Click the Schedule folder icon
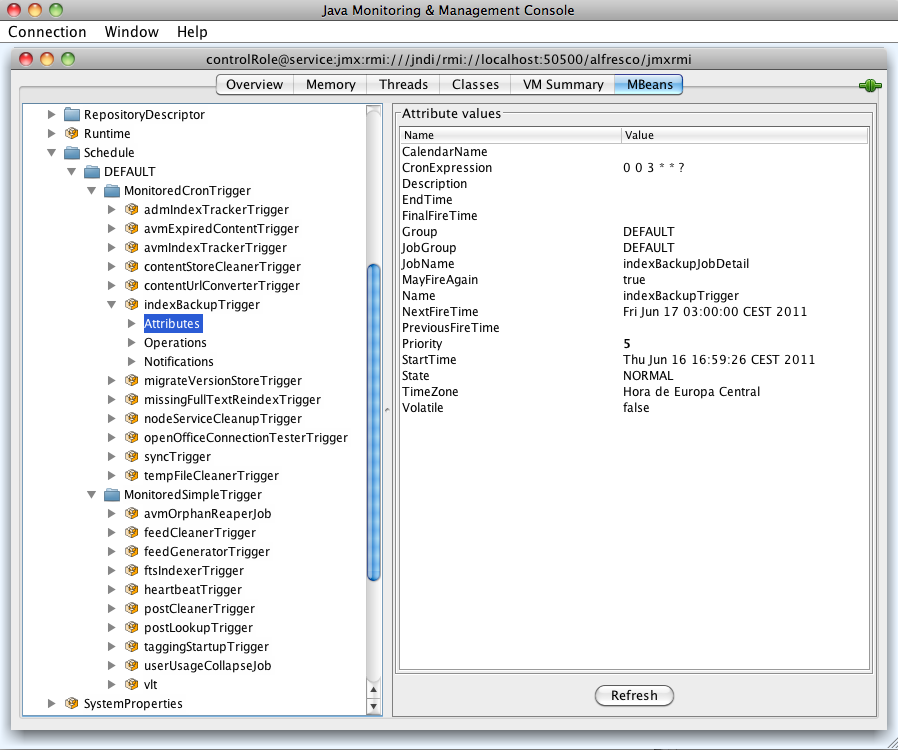This screenshot has width=898, height=750. [x=72, y=152]
